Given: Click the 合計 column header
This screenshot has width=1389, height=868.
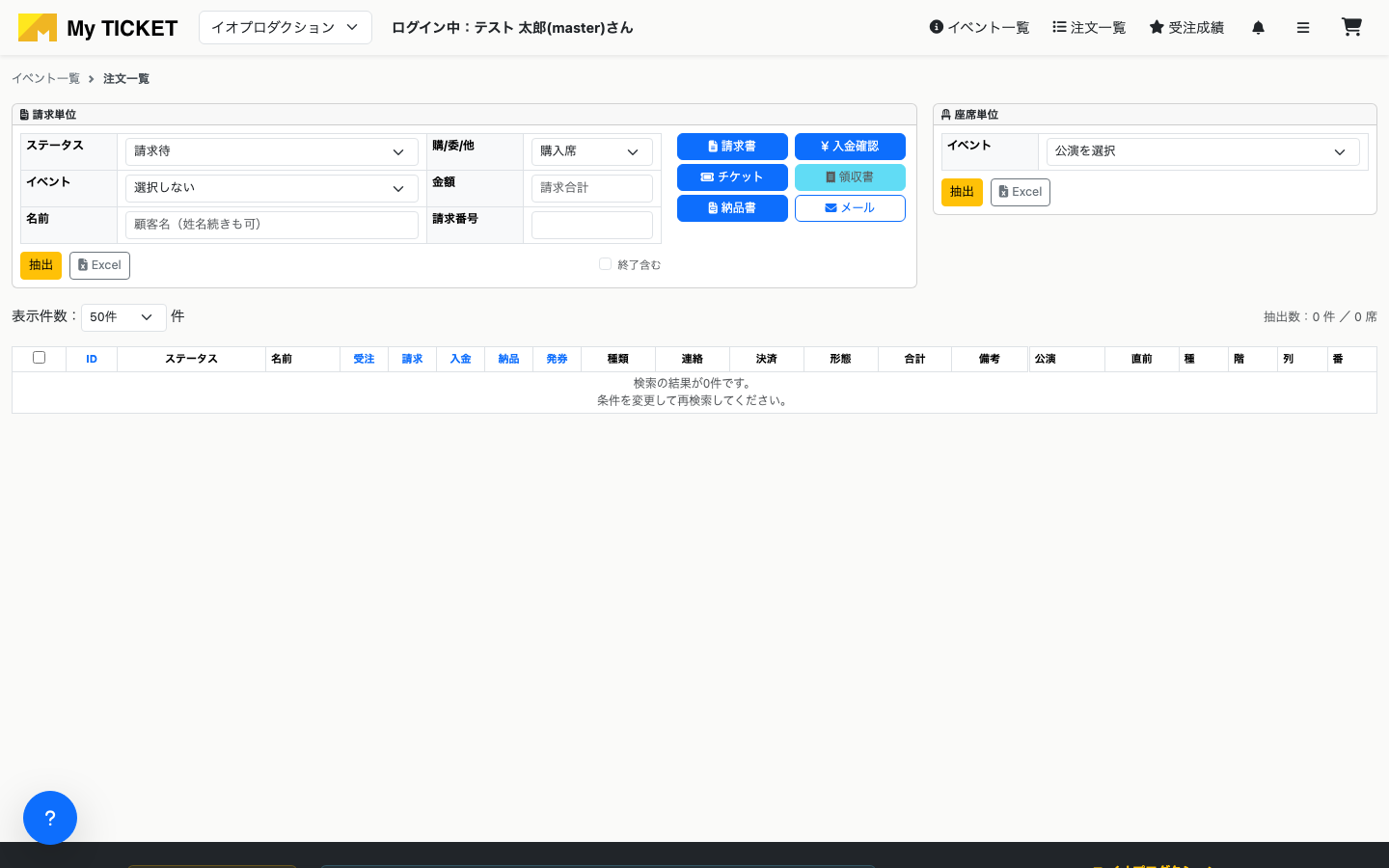Looking at the screenshot, I should [914, 359].
